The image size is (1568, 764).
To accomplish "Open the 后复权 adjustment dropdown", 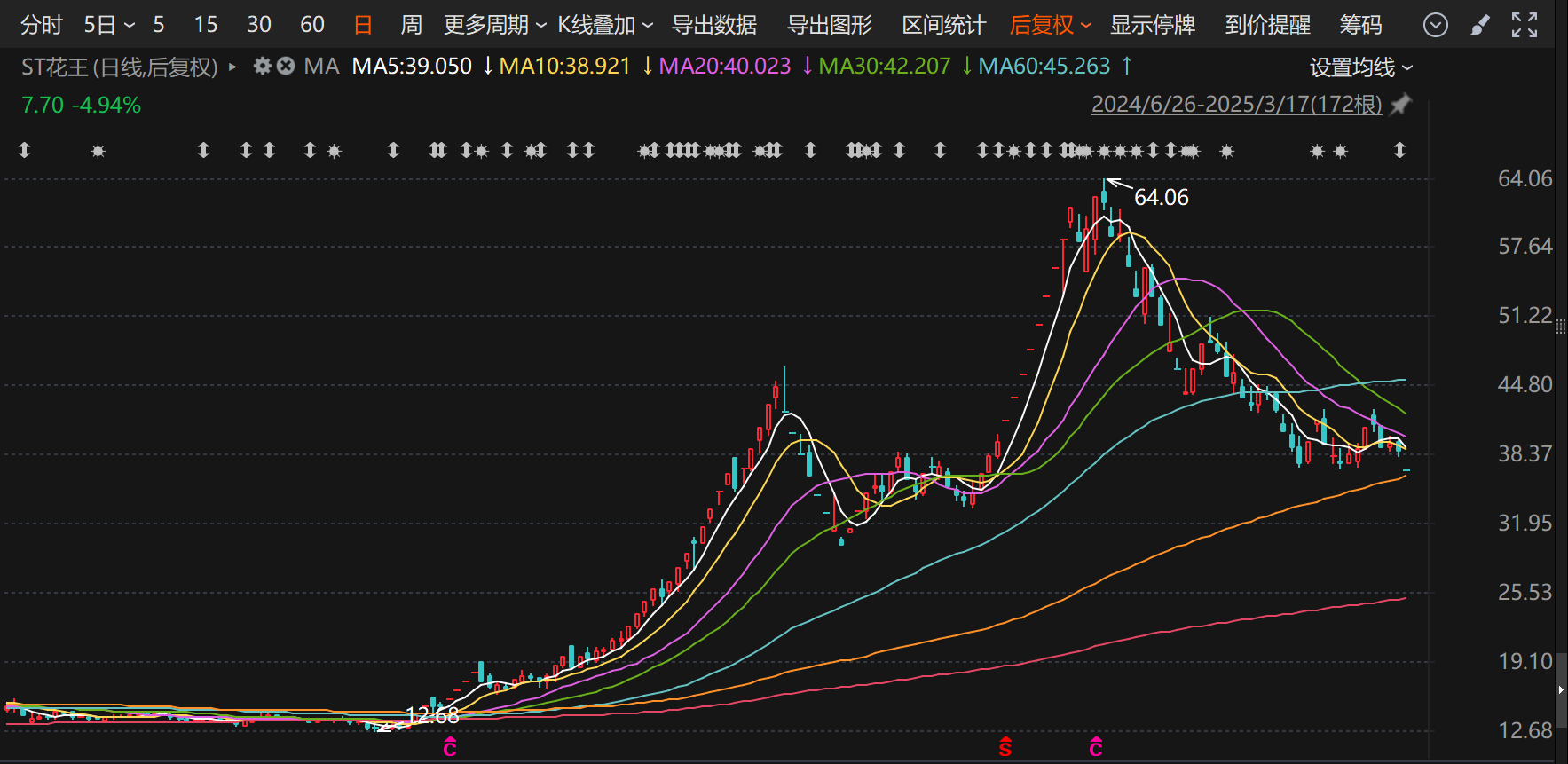I will coord(1050,26).
